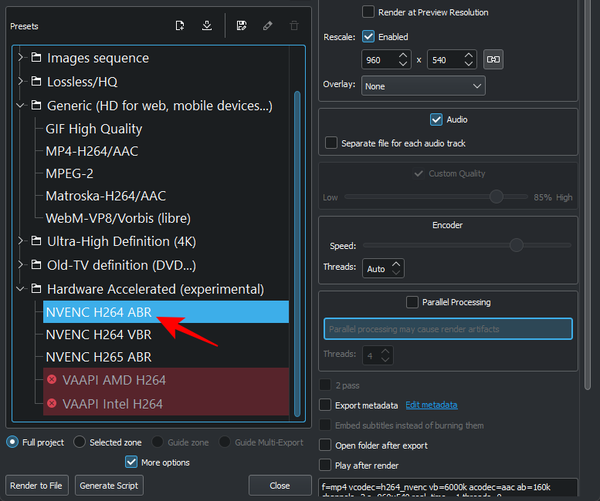Viewport: 600px width, 501px height.
Task: Check Separate file for each audio track
Action: [x=331, y=143]
